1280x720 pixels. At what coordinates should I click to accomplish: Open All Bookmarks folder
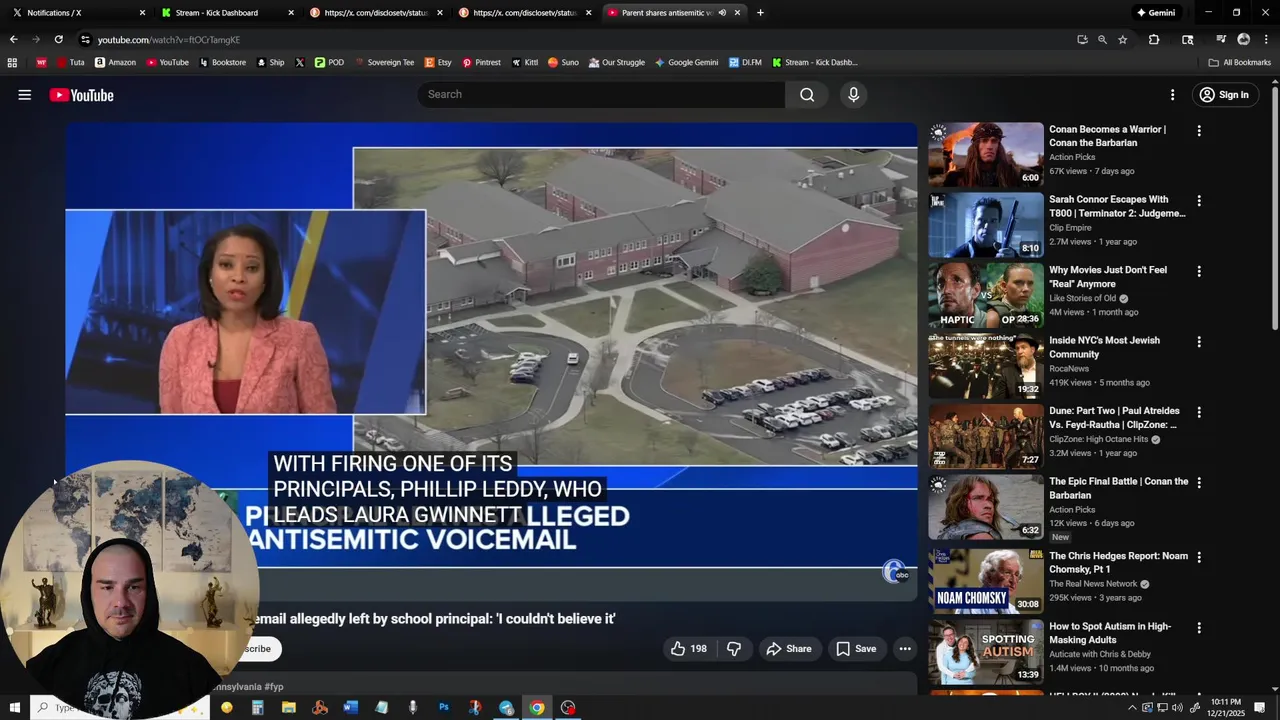pyautogui.click(x=1240, y=62)
